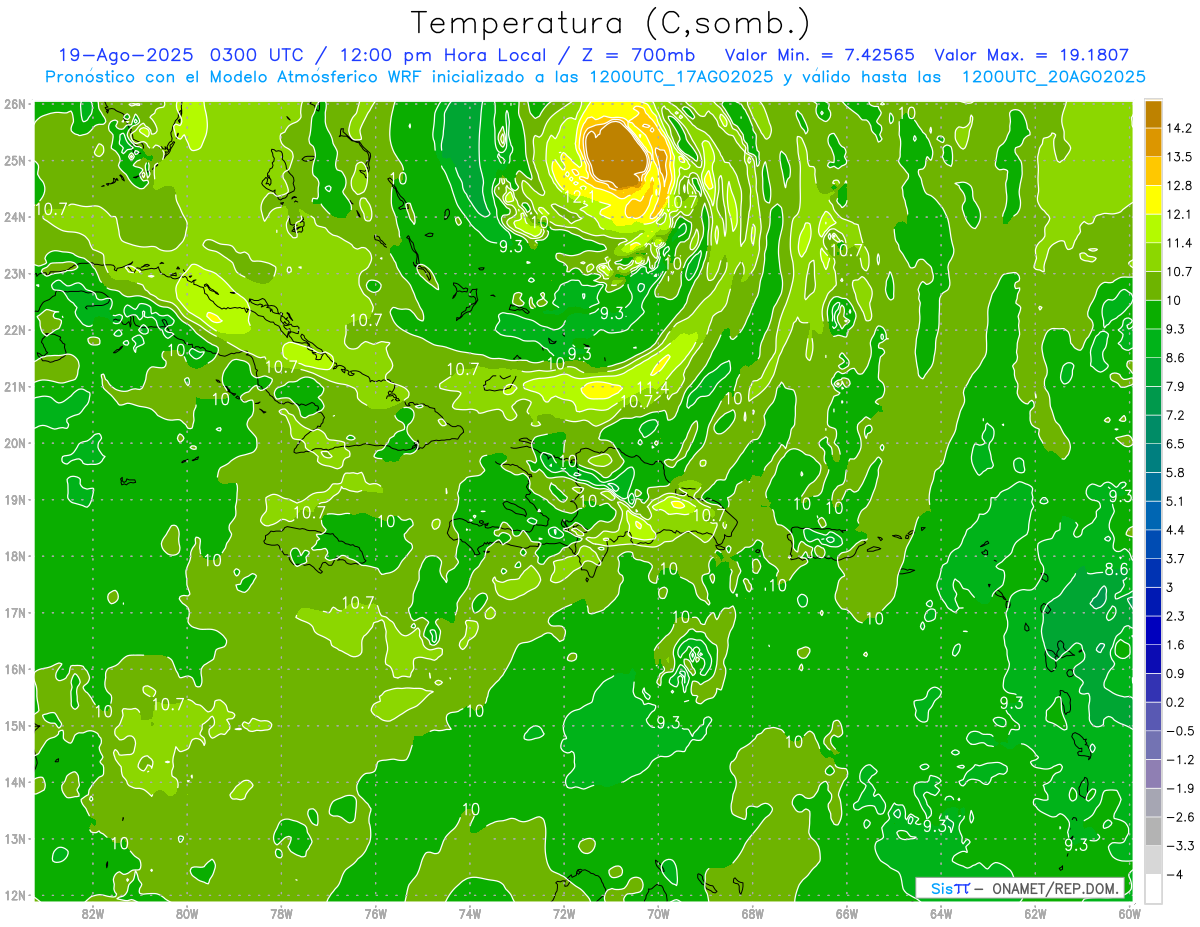Pick teal legend swatch between 5.8 and 6.5
This screenshot has height=927, width=1200.
click(1153, 458)
